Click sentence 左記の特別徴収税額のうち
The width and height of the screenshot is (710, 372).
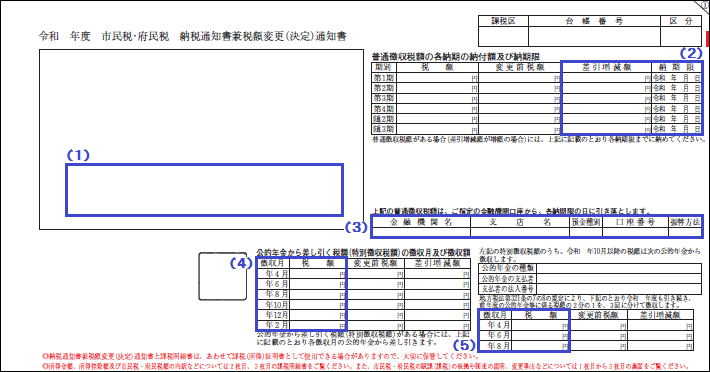click(x=590, y=255)
